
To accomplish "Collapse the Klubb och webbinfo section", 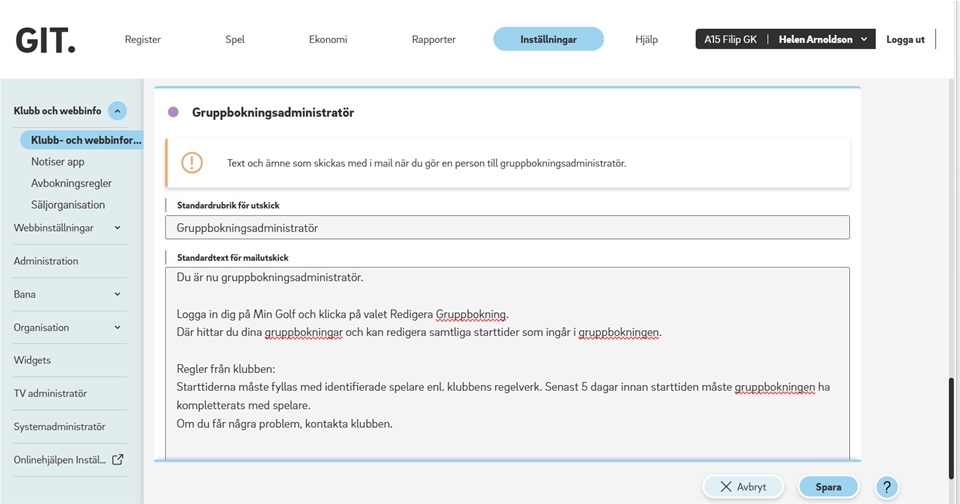I will pyautogui.click(x=117, y=111).
